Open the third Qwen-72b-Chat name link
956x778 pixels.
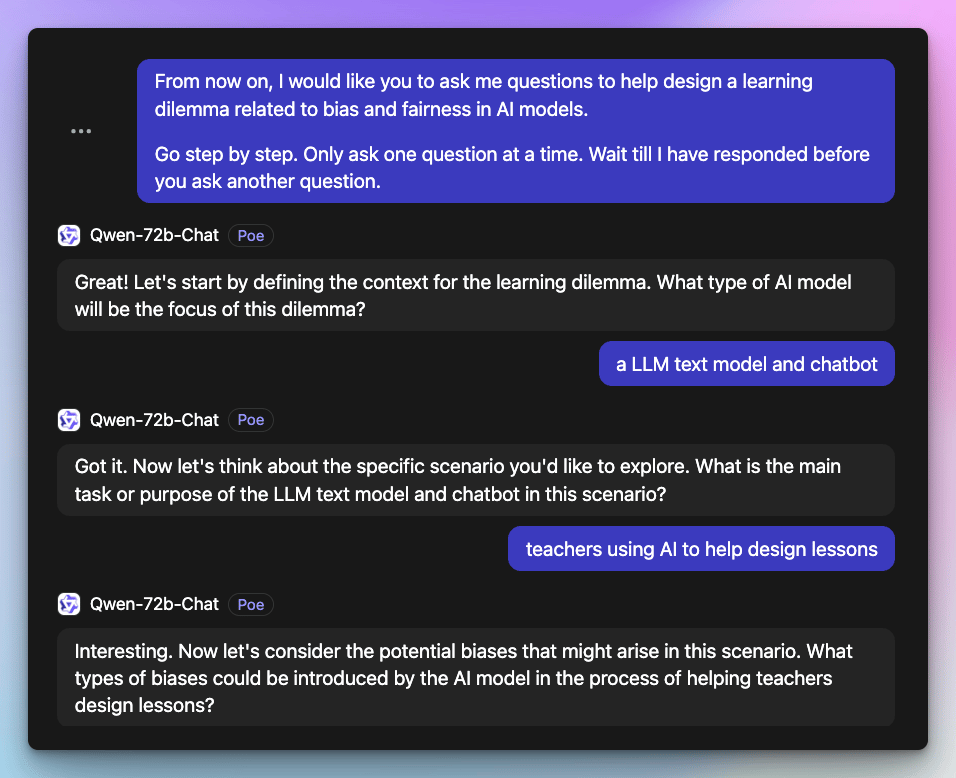(x=154, y=604)
